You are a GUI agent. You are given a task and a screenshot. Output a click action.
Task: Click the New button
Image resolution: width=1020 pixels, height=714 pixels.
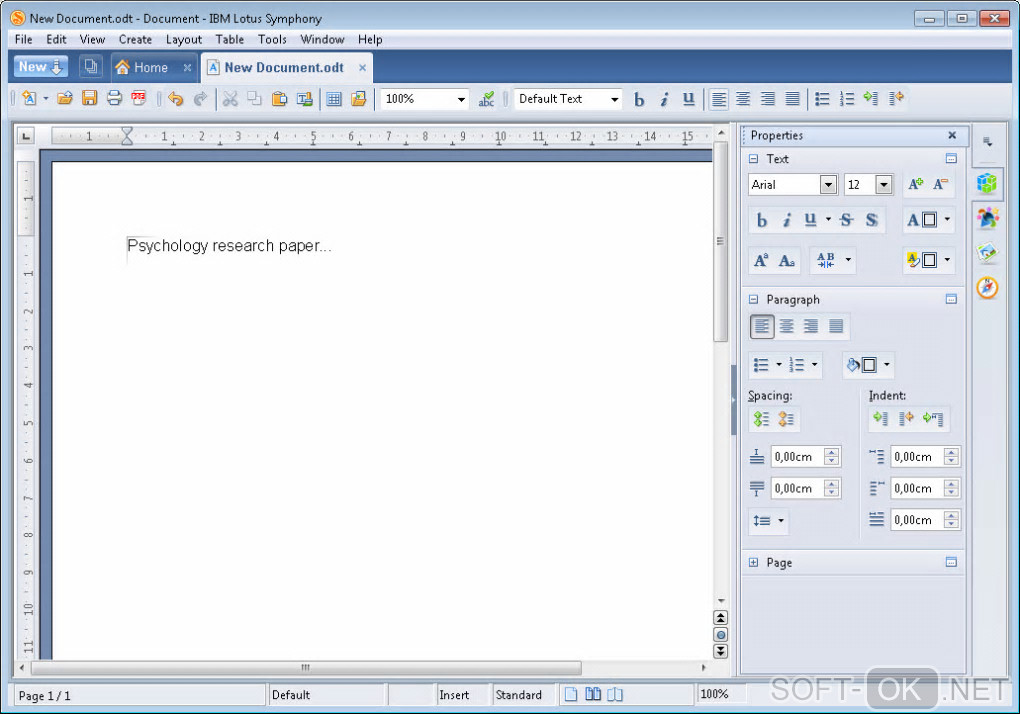coord(40,67)
